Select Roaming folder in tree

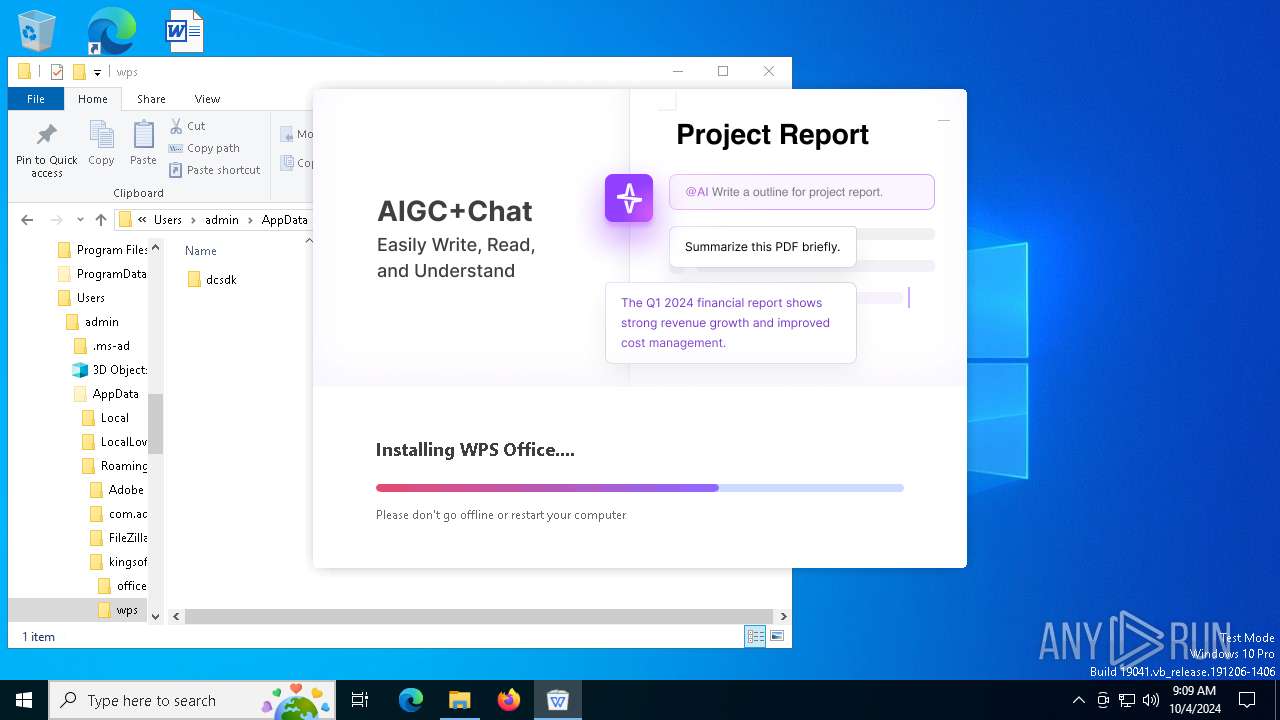(x=114, y=466)
